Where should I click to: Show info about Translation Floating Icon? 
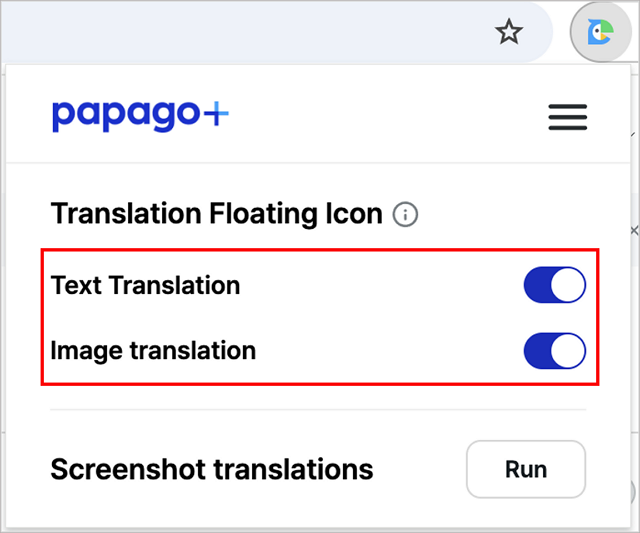405,214
